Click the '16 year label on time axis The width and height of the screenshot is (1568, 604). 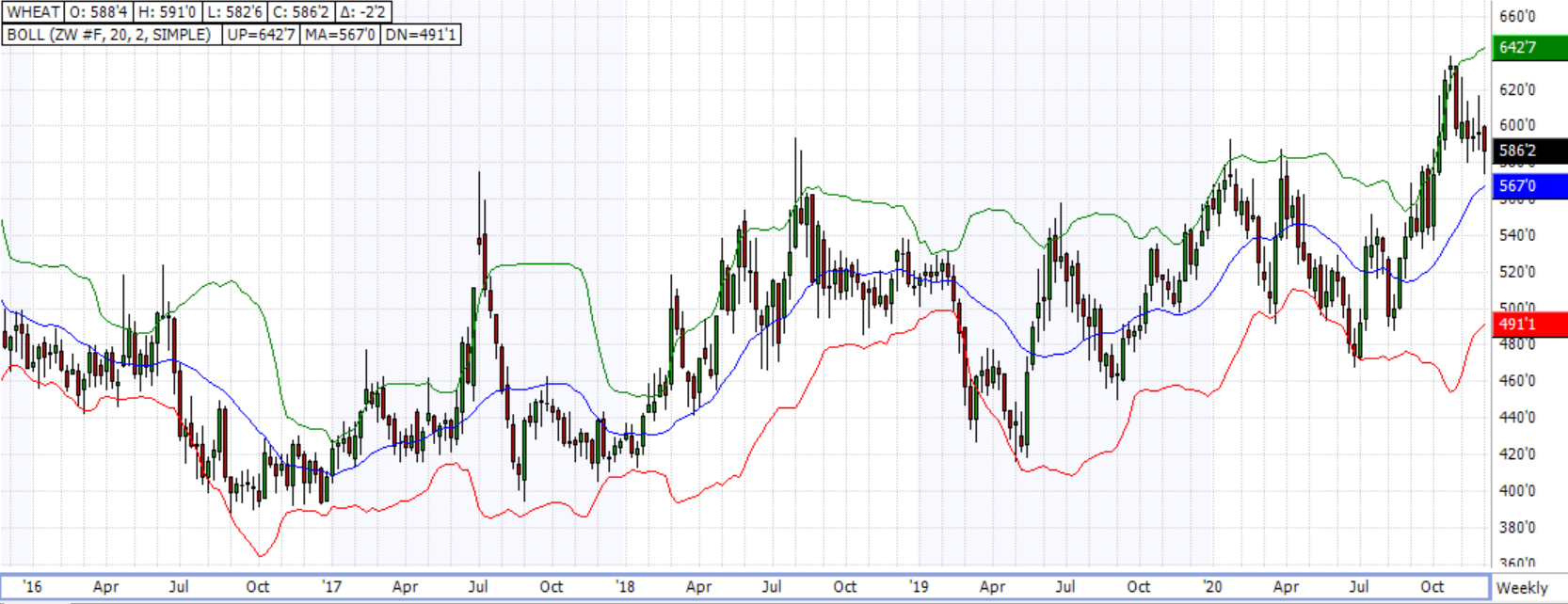tap(32, 586)
